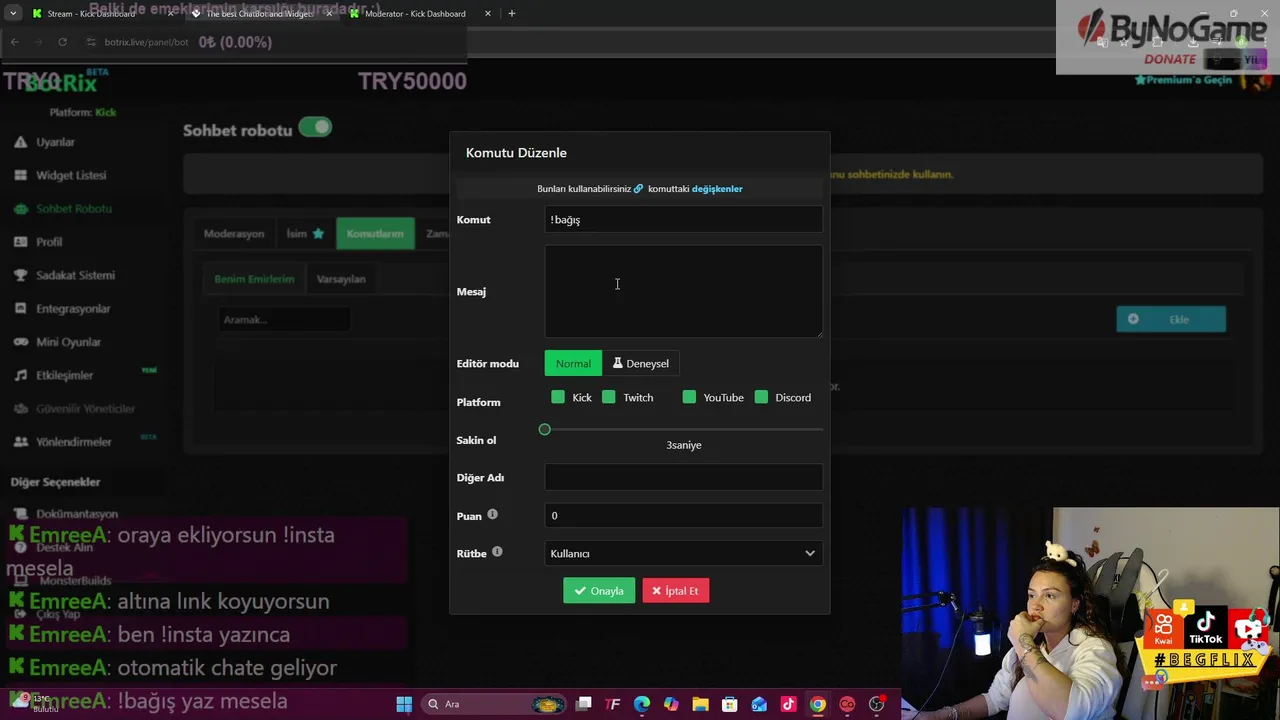The image size is (1280, 720).
Task: Click the Profil sidebar icon
Action: [x=20, y=242]
